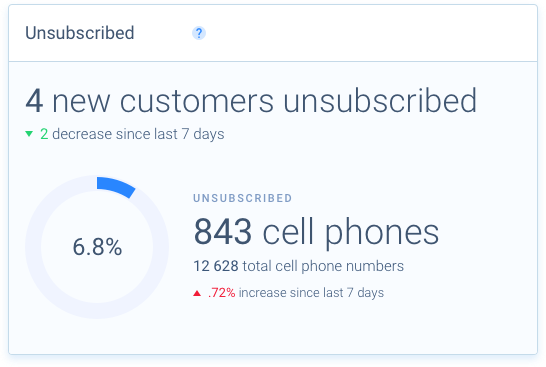Click the blue segment of donut chart
This screenshot has width=546, height=367.
tap(116, 187)
